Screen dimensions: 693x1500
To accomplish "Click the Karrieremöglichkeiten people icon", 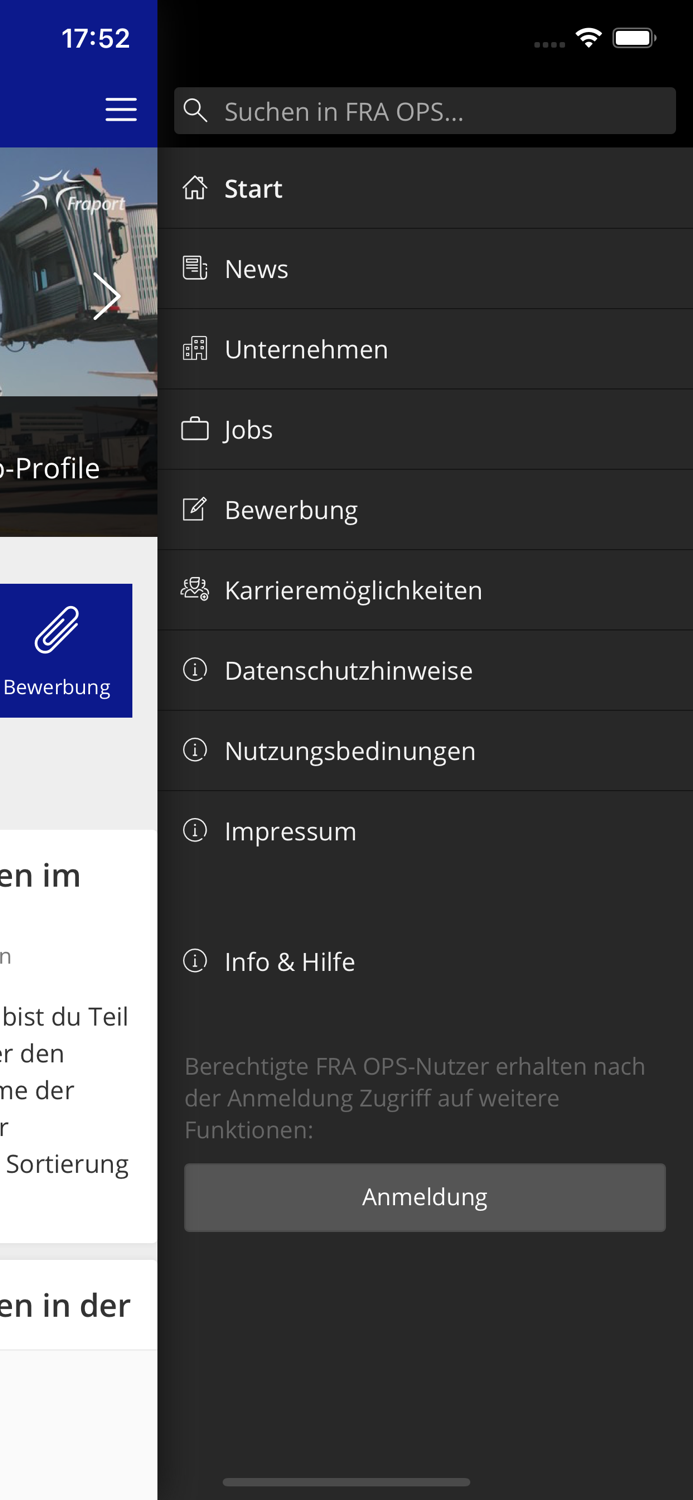I will pyautogui.click(x=196, y=589).
